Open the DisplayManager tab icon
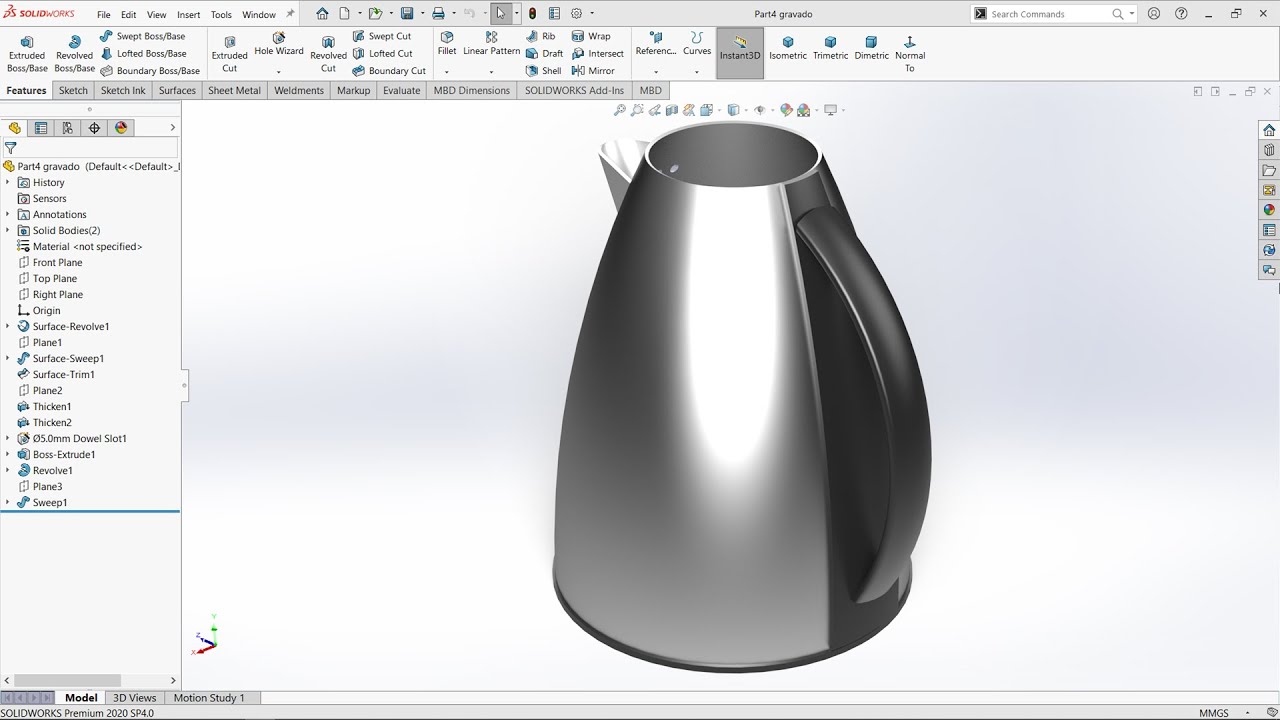Screen dimensions: 1280x720 coord(121,128)
